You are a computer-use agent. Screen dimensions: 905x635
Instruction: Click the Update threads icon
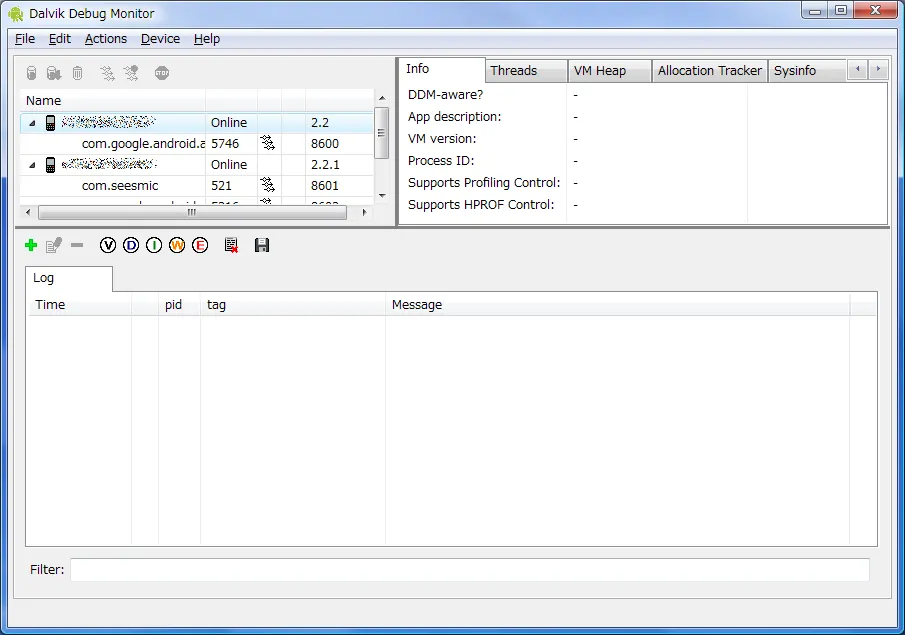coord(107,73)
